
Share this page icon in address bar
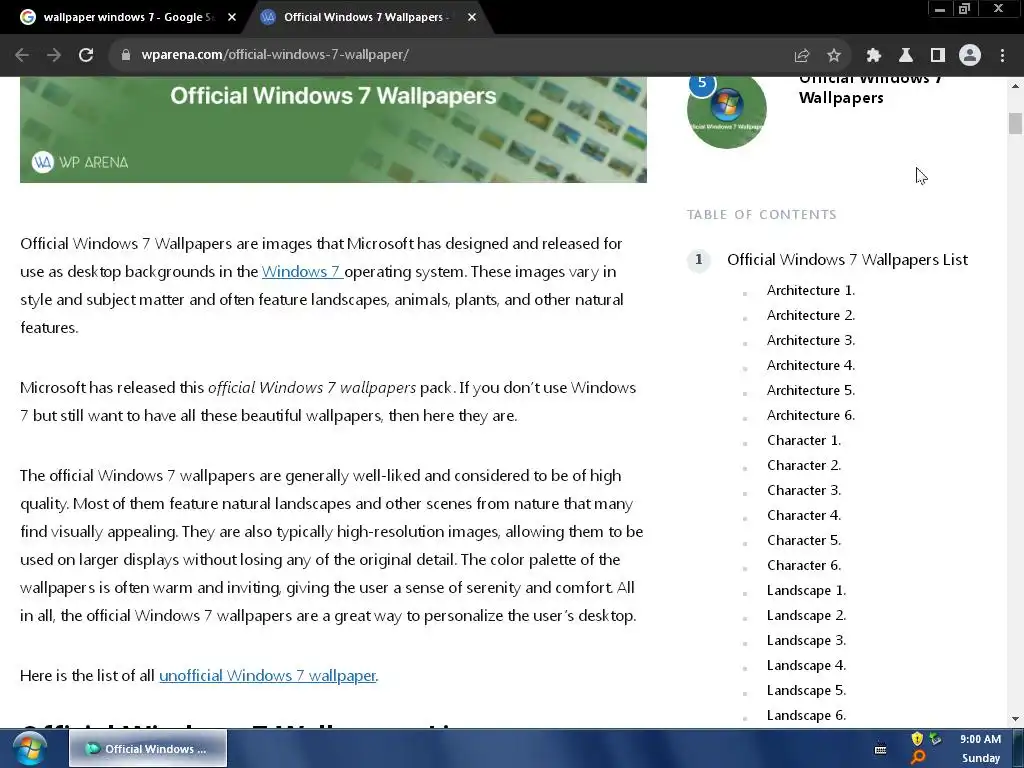point(802,56)
